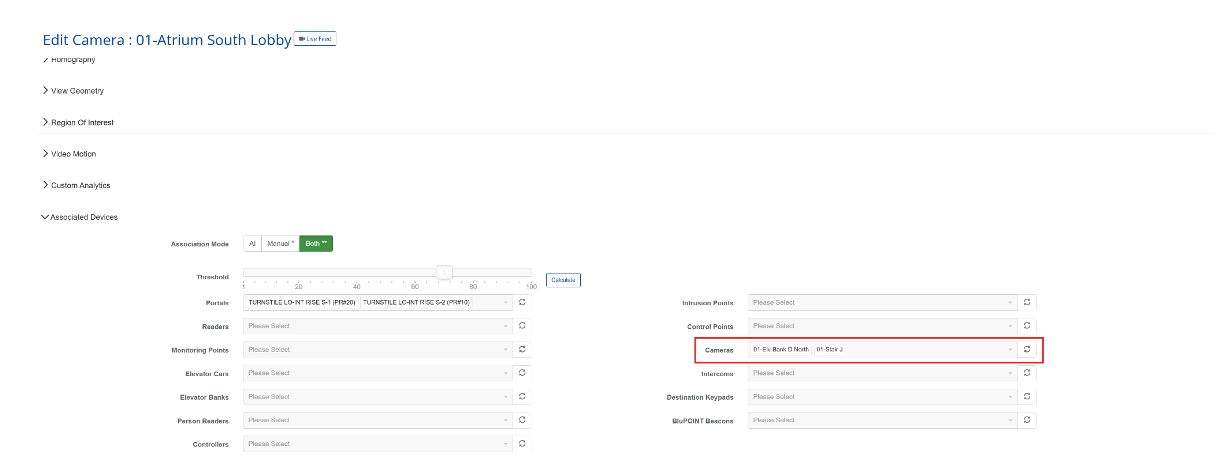
Task: Refresh the Monitoring Points list
Action: (x=523, y=349)
